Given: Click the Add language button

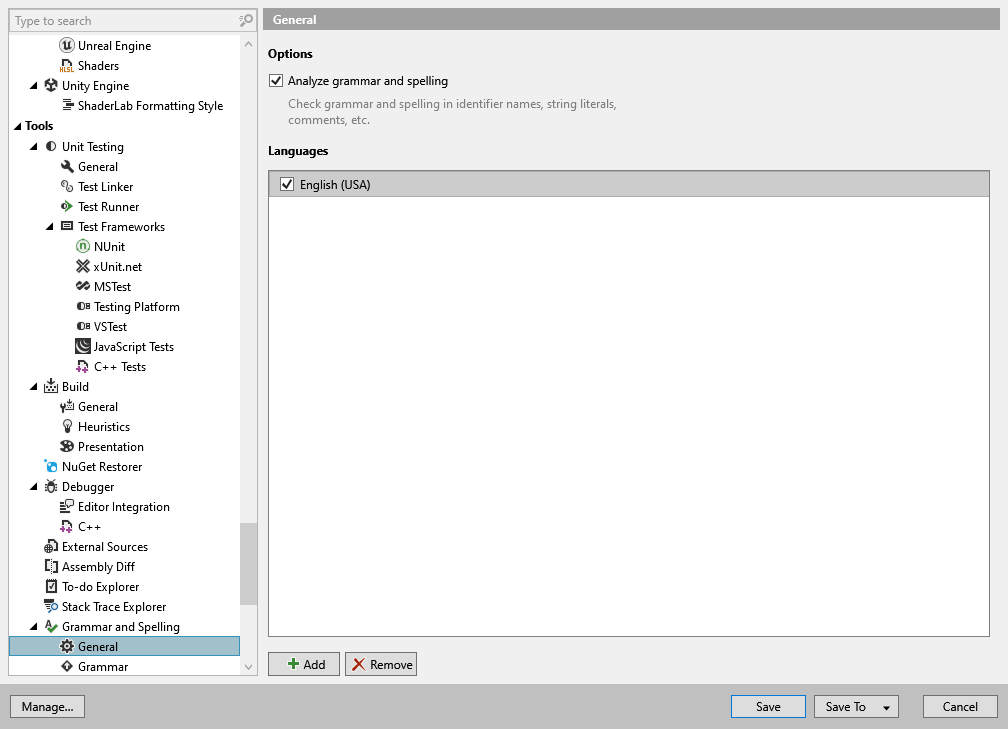Looking at the screenshot, I should [303, 663].
